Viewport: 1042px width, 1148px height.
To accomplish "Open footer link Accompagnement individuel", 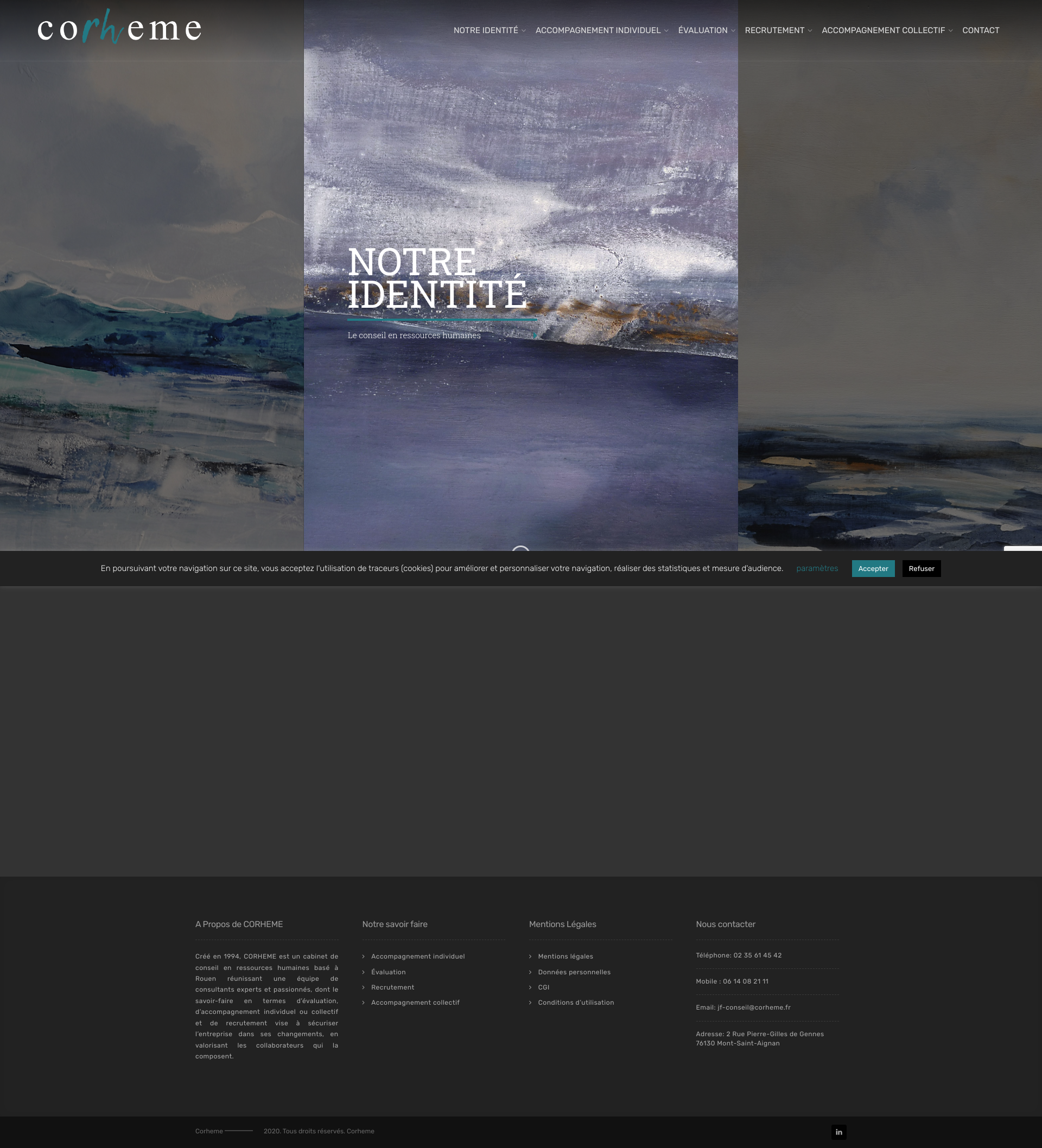I will point(418,956).
